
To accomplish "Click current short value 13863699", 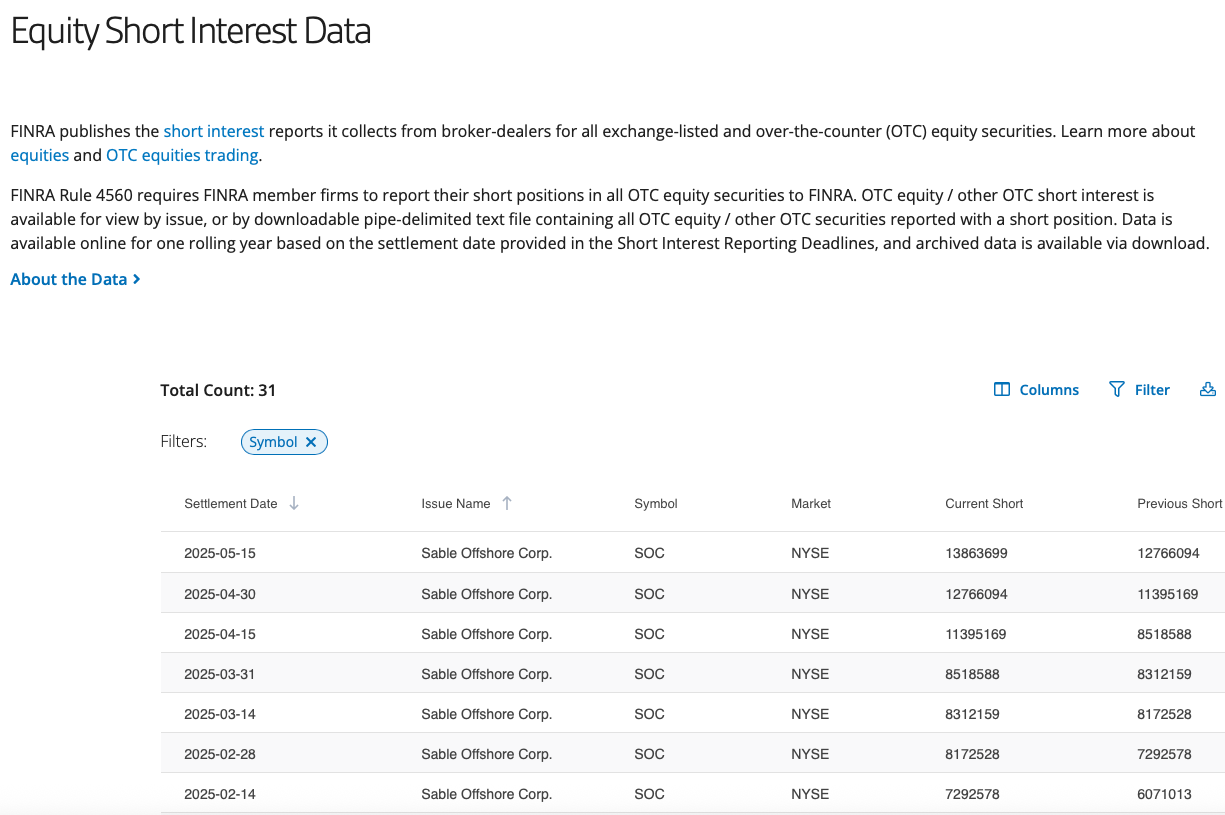I will coord(976,553).
